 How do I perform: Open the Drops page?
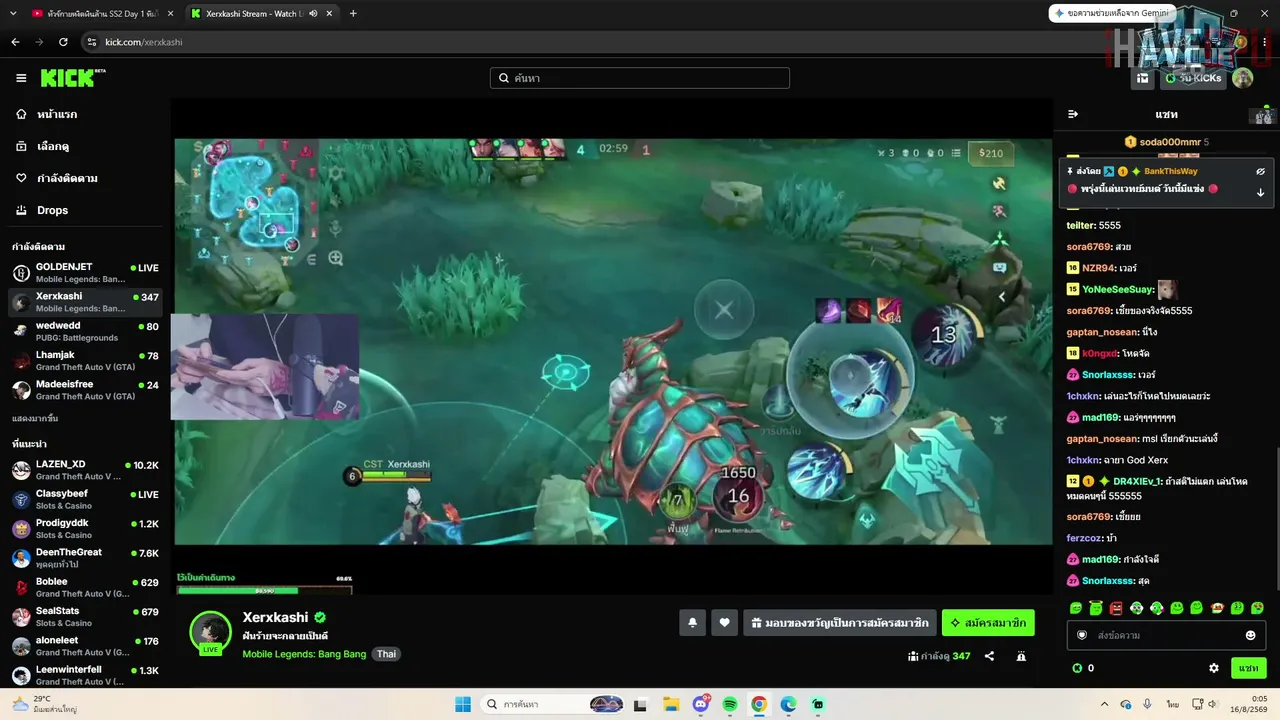click(52, 210)
